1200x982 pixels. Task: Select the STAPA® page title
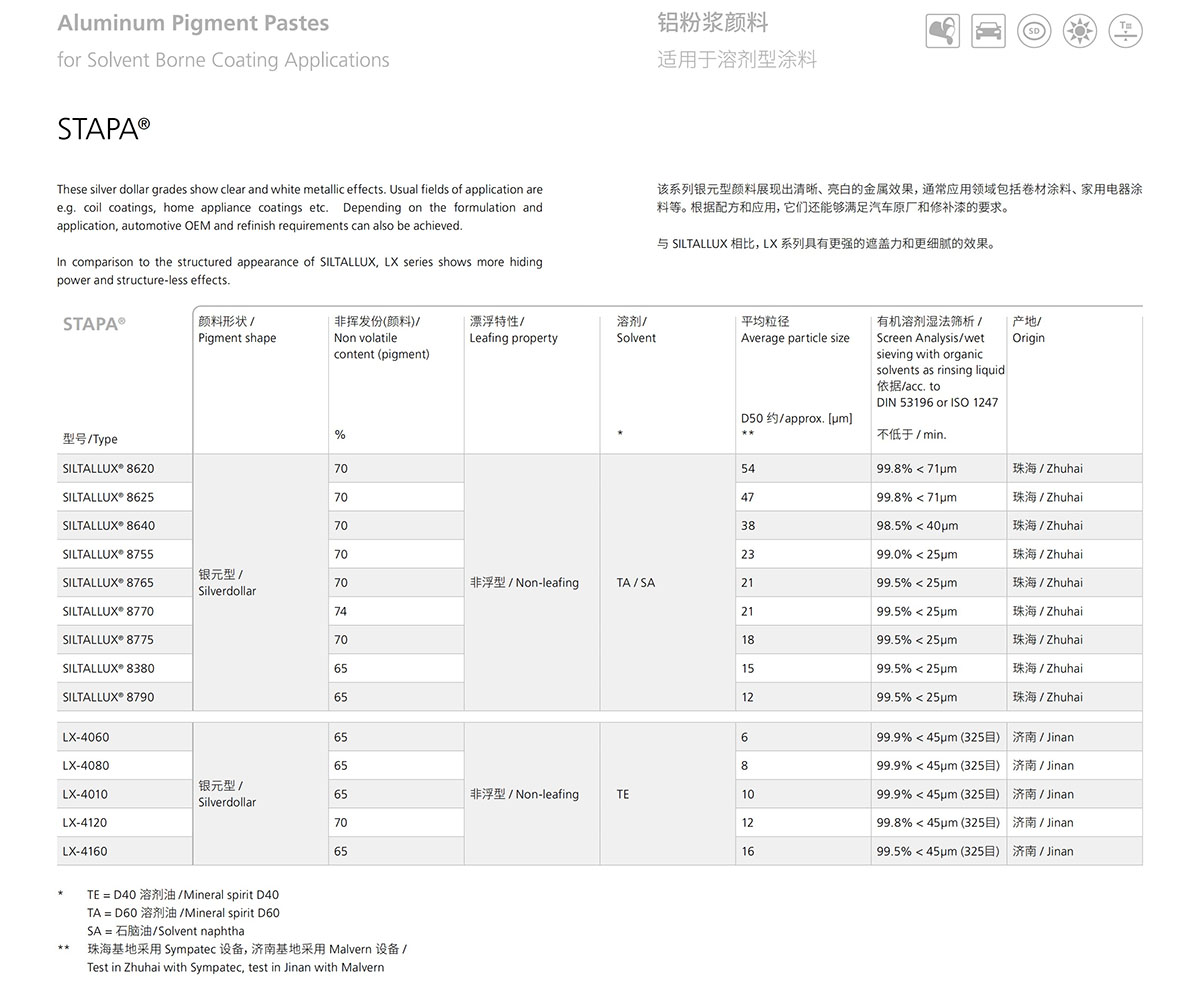point(104,129)
